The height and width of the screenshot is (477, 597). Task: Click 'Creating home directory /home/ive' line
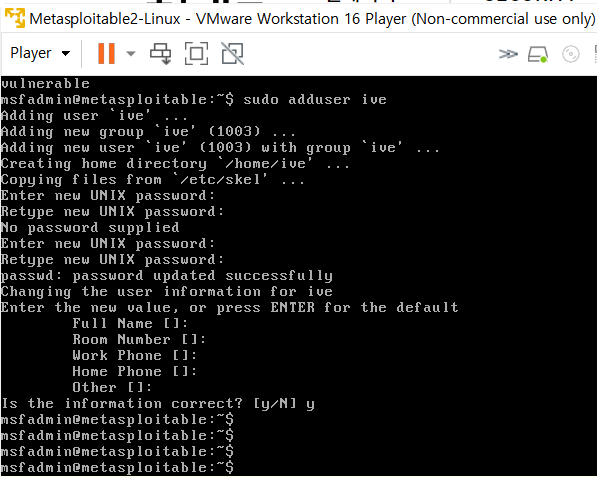(x=175, y=164)
